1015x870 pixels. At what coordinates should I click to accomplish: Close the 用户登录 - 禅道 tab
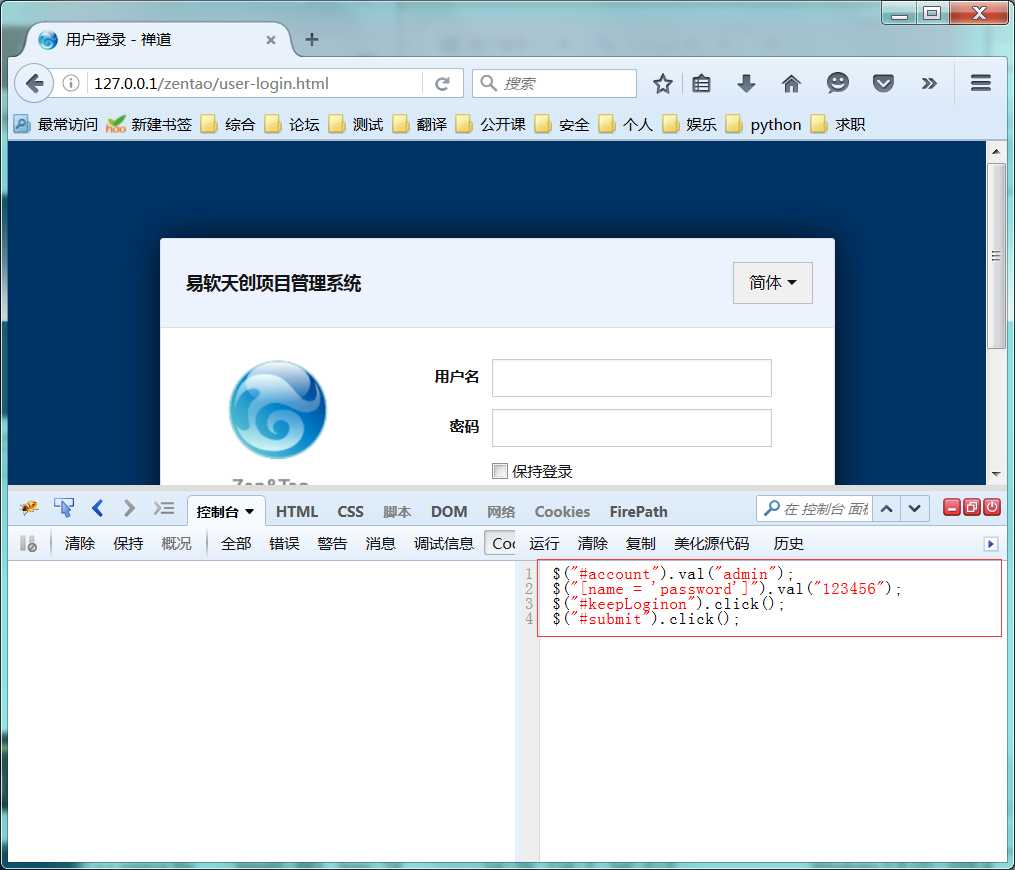[271, 40]
